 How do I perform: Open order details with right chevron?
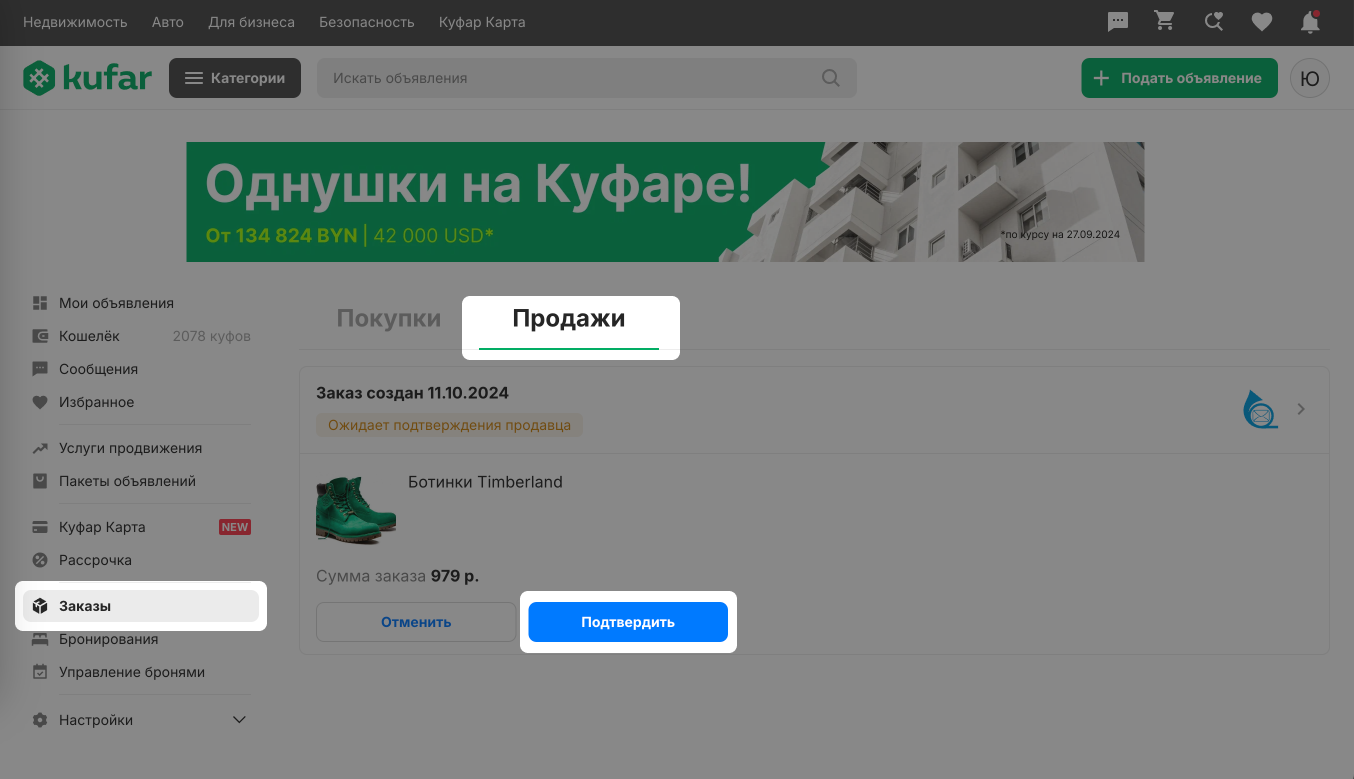[x=1301, y=409]
